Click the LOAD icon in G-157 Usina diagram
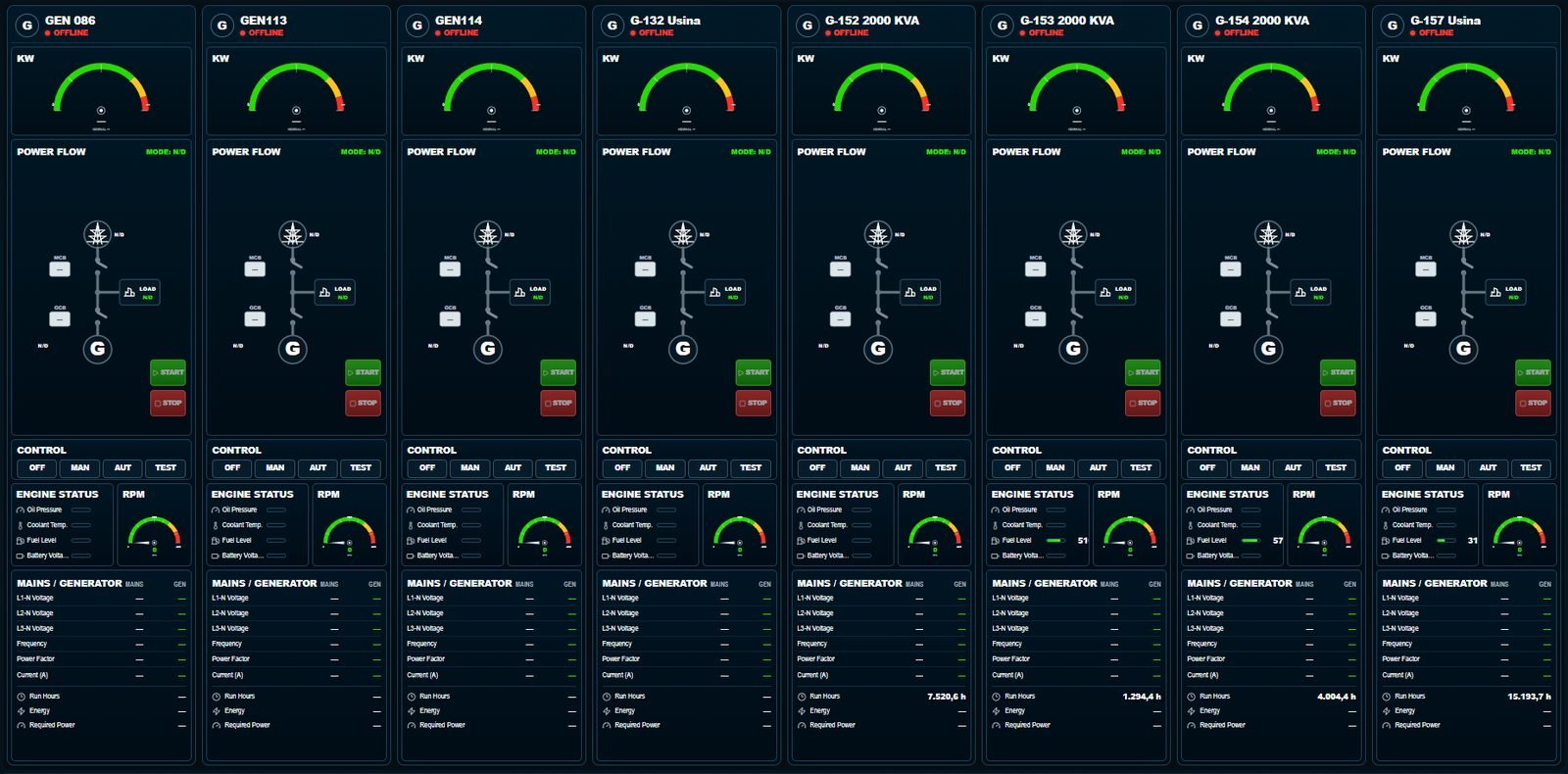The width and height of the screenshot is (1568, 774). click(1494, 292)
